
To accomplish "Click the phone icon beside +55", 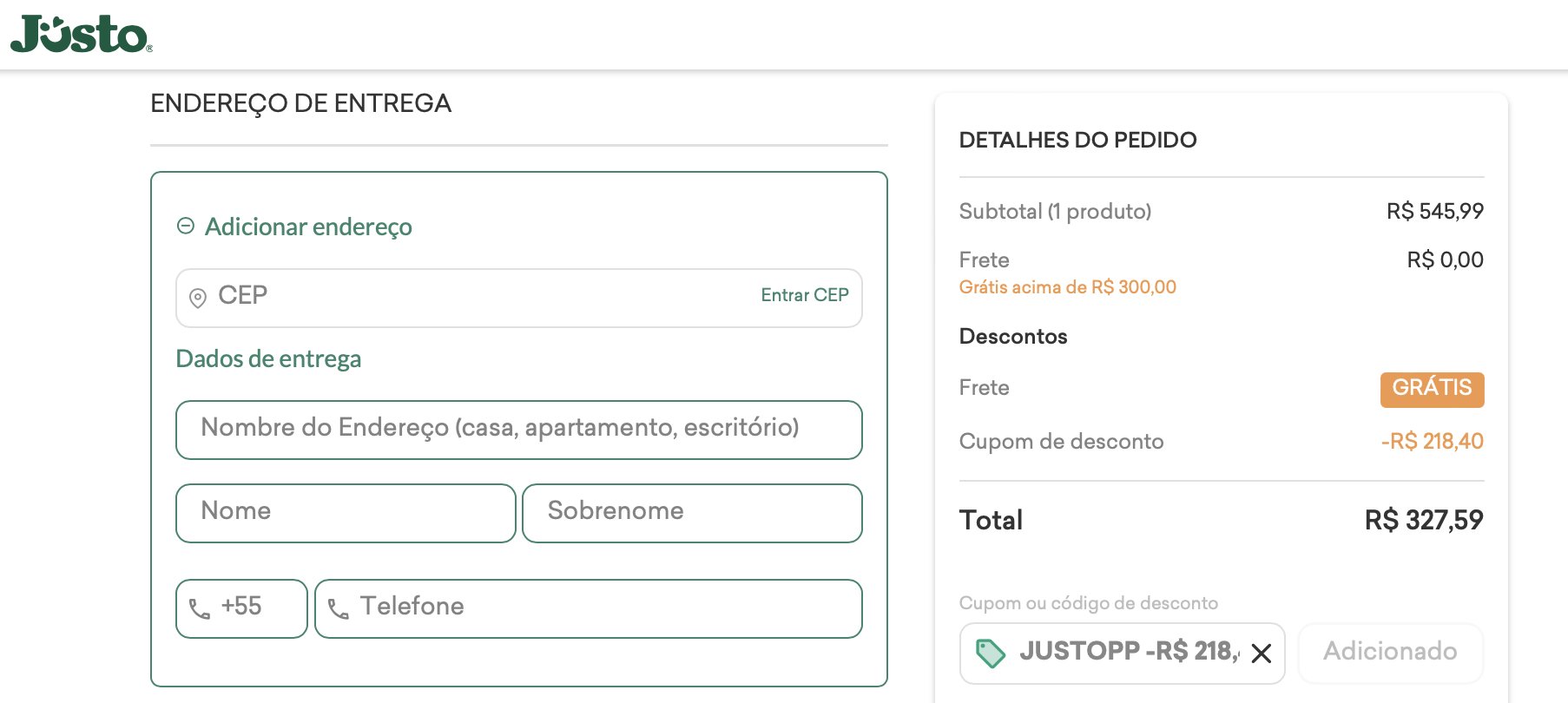I will pos(200,609).
